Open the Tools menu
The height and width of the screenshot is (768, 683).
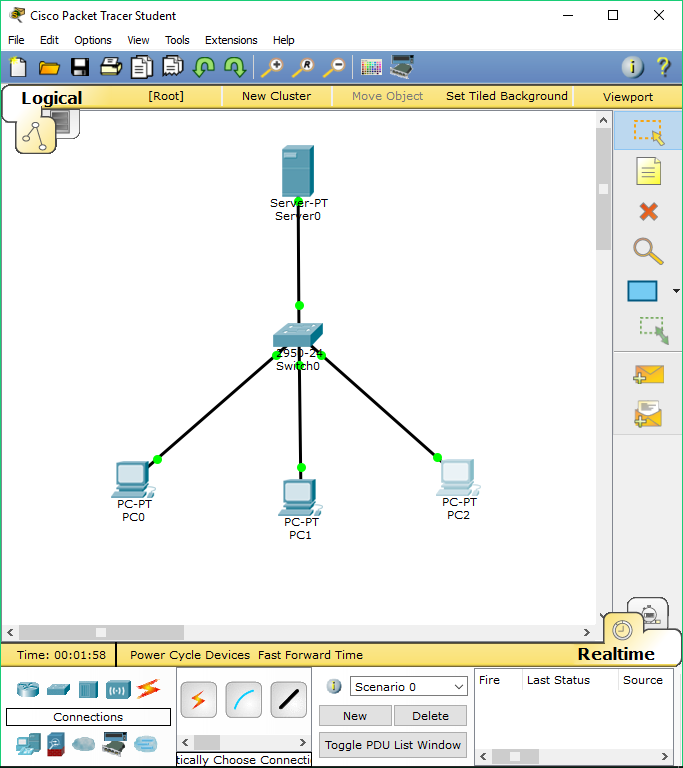pos(177,40)
